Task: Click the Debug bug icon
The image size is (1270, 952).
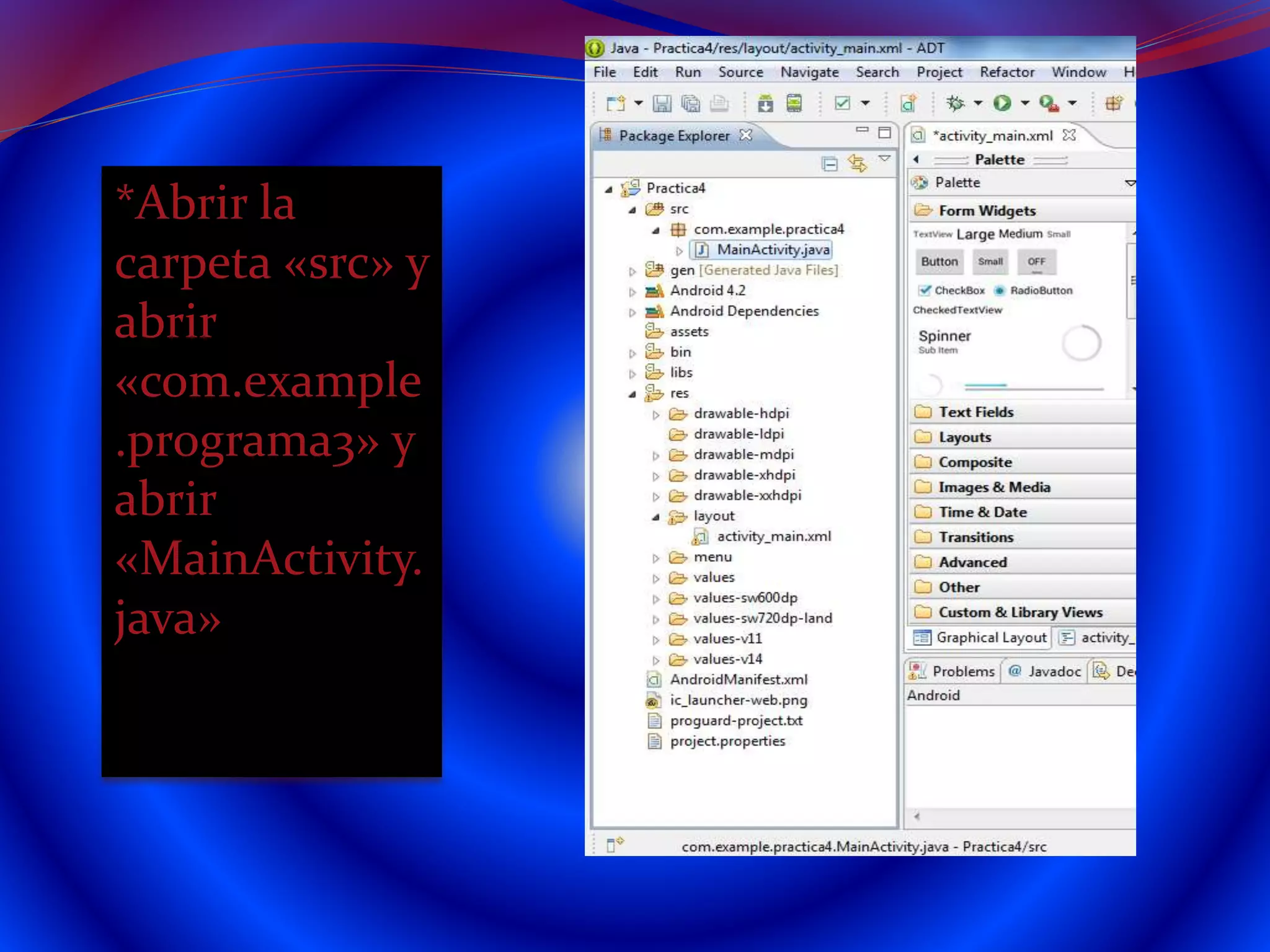Action: [956, 104]
